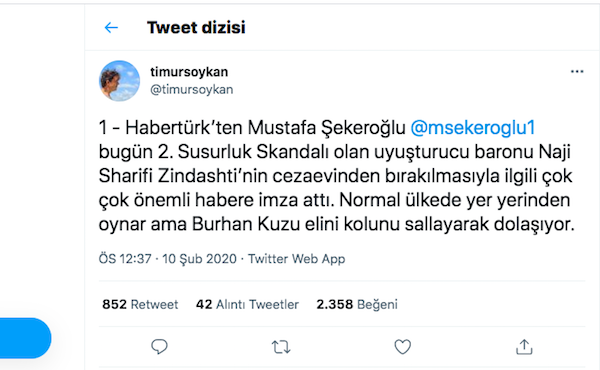This screenshot has width=600, height=370.
Task: Click the reply speech bubble icon
Action: coord(159,347)
